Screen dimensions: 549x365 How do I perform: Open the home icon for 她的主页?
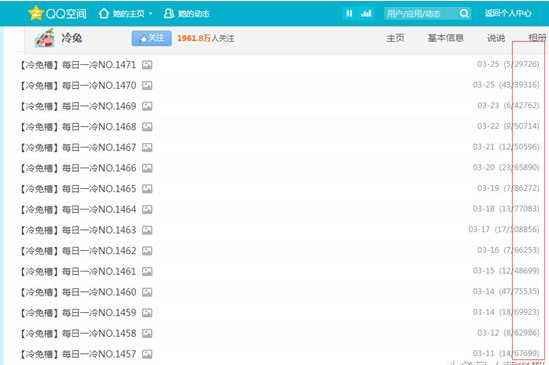(104, 13)
